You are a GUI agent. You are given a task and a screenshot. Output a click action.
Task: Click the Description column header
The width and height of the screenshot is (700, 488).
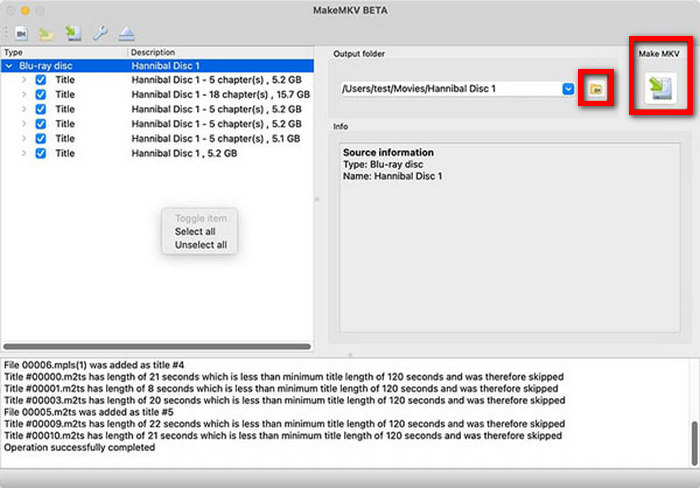[152, 52]
